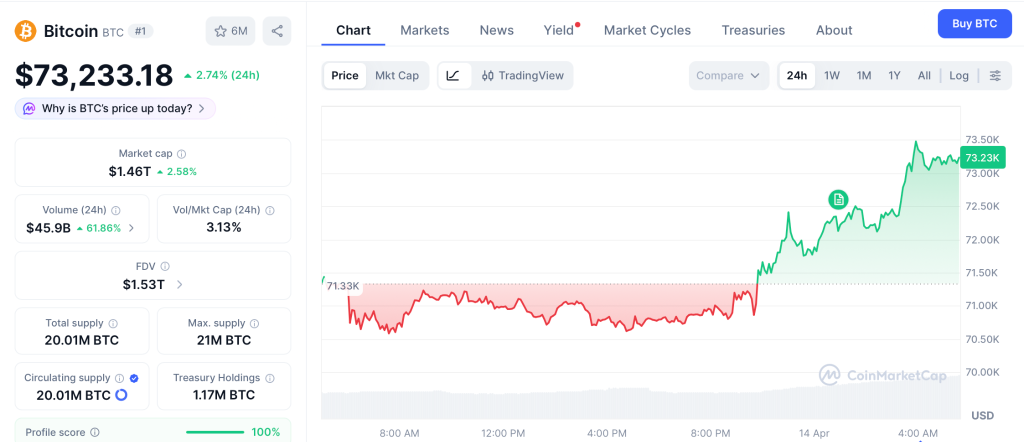Select the line chart icon
This screenshot has height=442, width=1024.
click(x=453, y=76)
